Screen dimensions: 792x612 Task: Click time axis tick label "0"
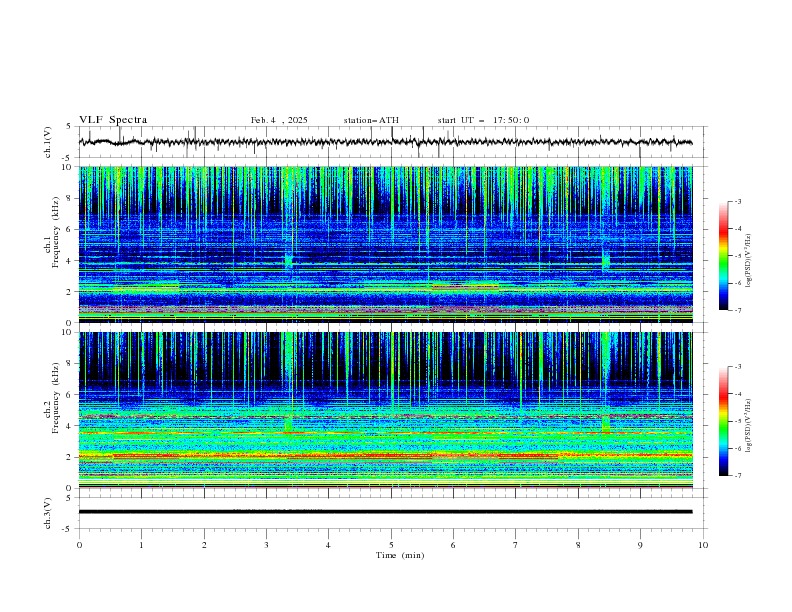[x=79, y=545]
